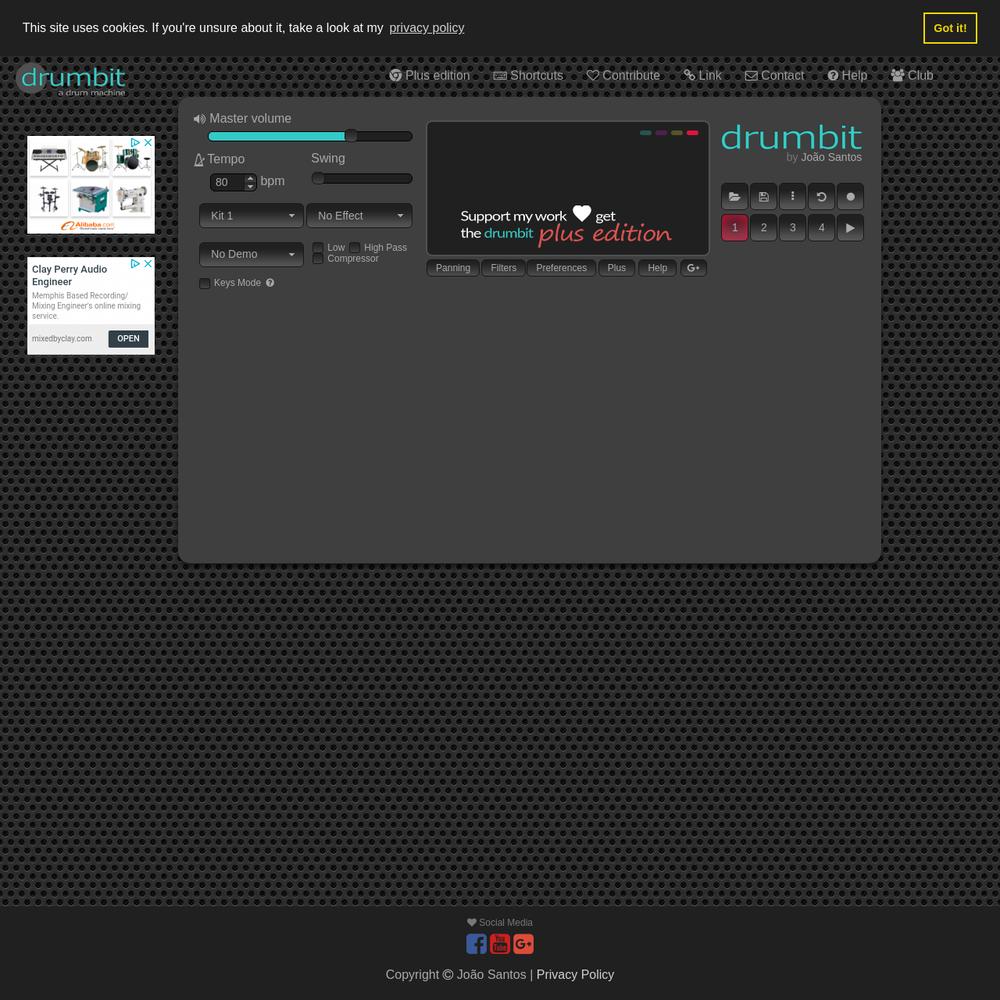Click the drumbit logo at top left
Image resolution: width=1000 pixels, height=1000 pixels.
71,80
